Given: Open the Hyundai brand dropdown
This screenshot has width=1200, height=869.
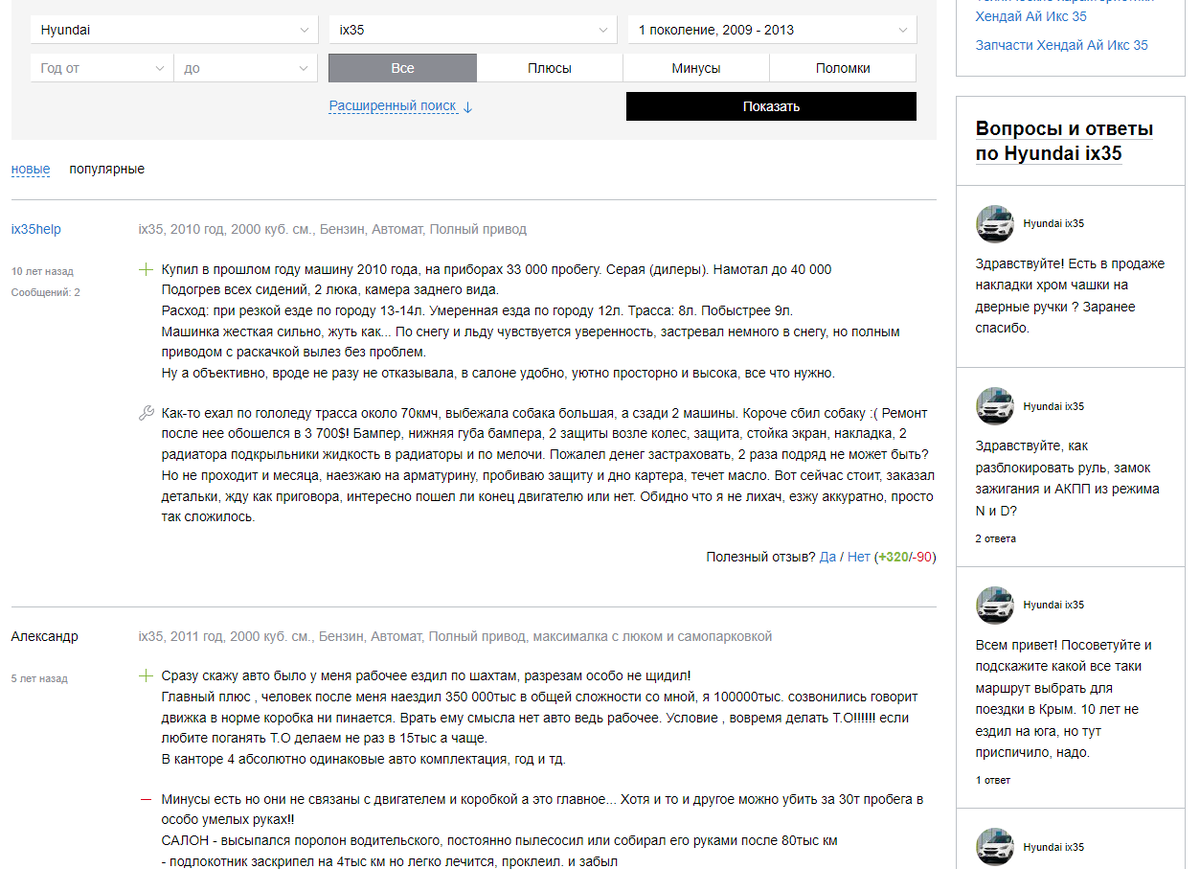Looking at the screenshot, I should point(174,30).
